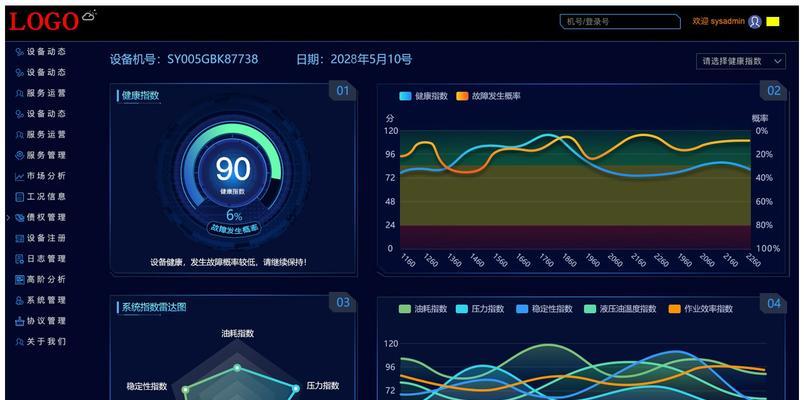Toggle the cyan 压力指数 legend swatch
The width and height of the screenshot is (804, 400).
click(461, 309)
